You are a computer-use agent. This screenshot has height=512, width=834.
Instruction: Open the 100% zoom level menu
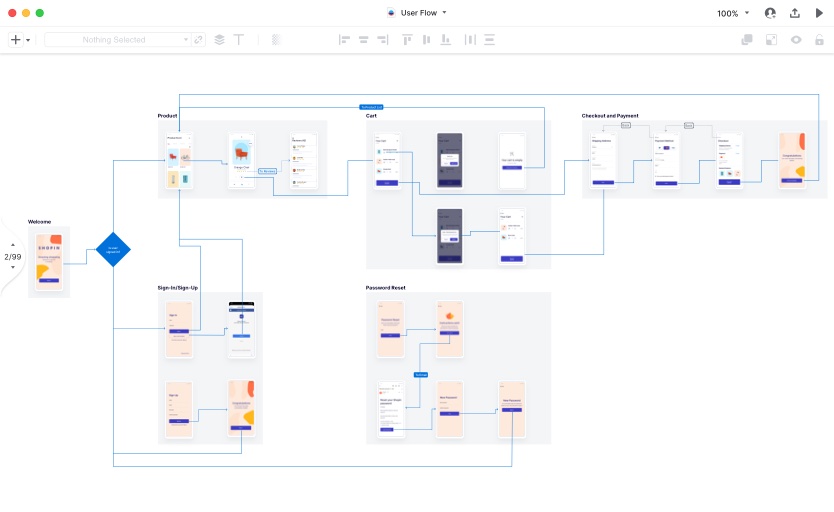click(733, 13)
